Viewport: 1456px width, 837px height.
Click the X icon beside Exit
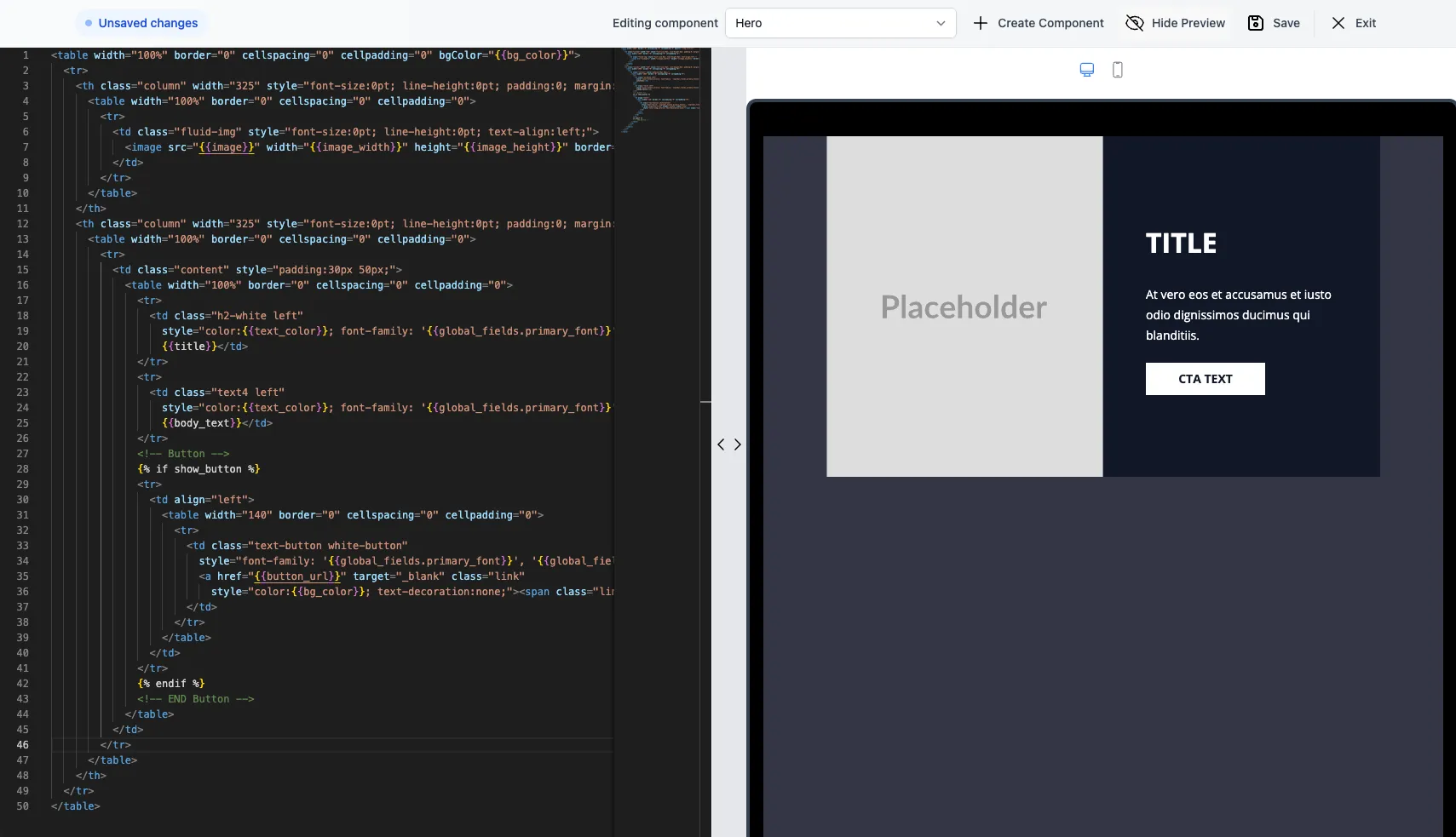coord(1336,23)
